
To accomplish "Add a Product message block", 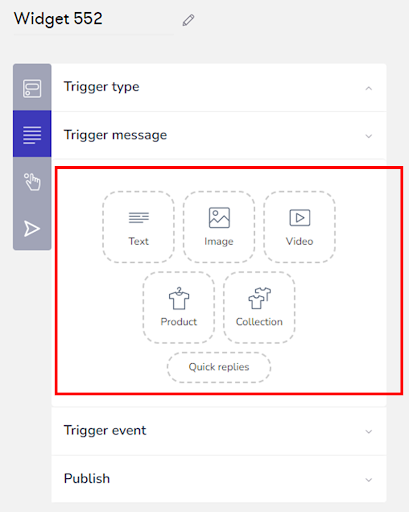I will click(179, 307).
